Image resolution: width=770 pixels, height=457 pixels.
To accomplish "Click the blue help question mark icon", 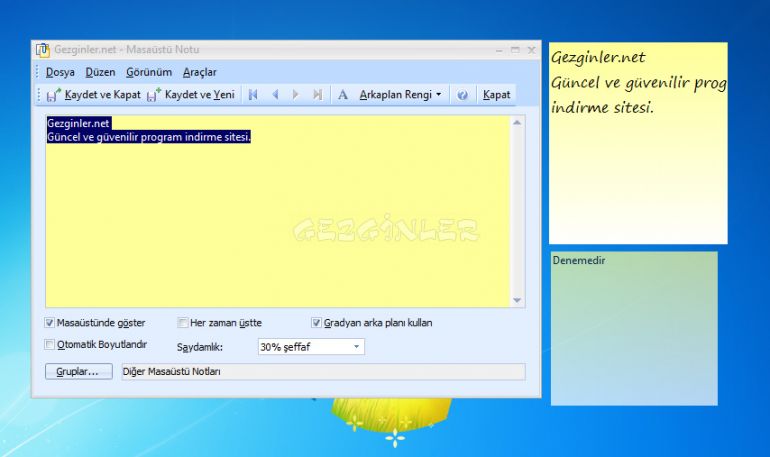I will tap(462, 95).
